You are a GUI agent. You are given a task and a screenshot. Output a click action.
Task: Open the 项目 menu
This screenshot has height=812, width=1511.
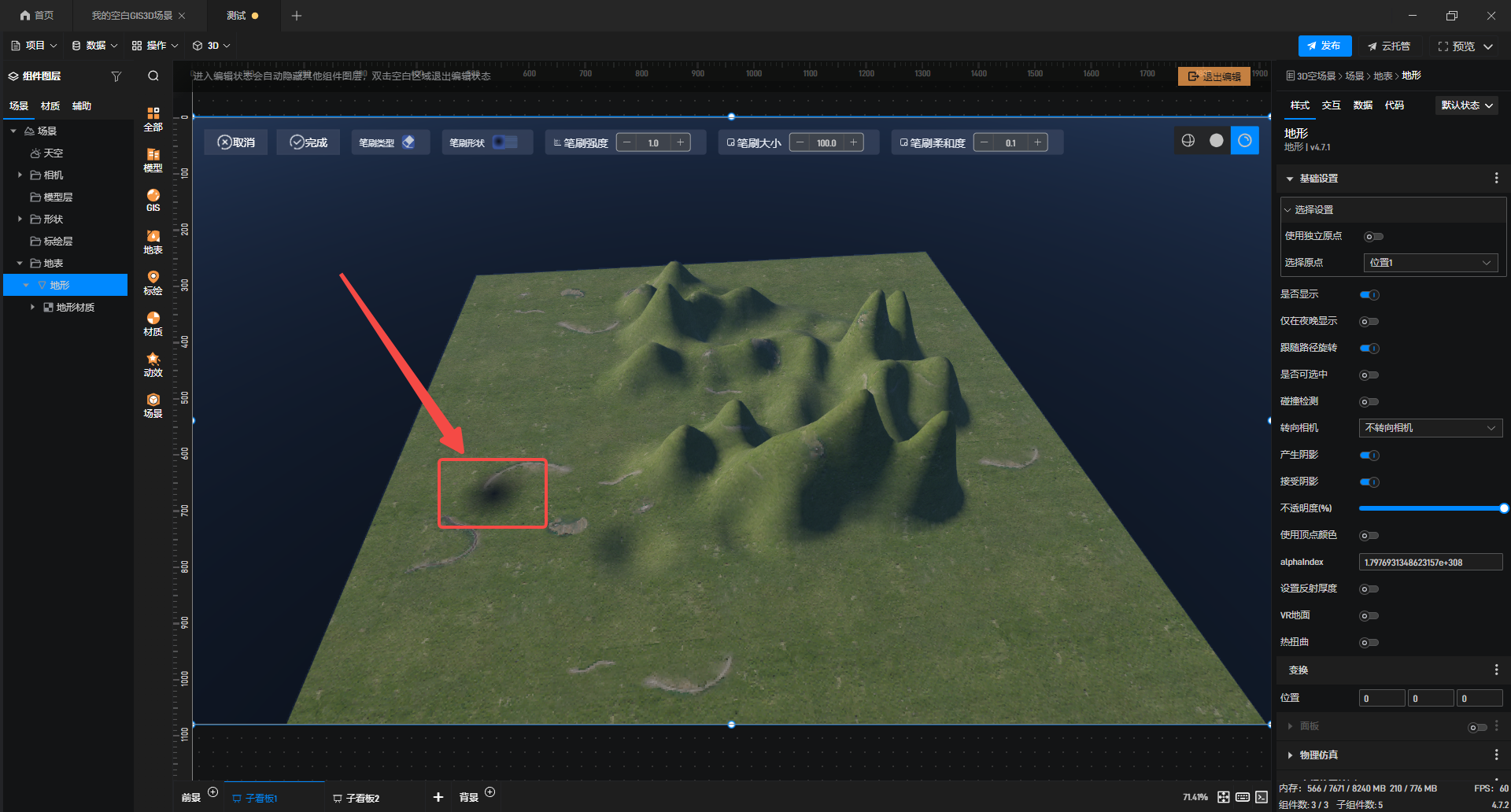tap(34, 46)
